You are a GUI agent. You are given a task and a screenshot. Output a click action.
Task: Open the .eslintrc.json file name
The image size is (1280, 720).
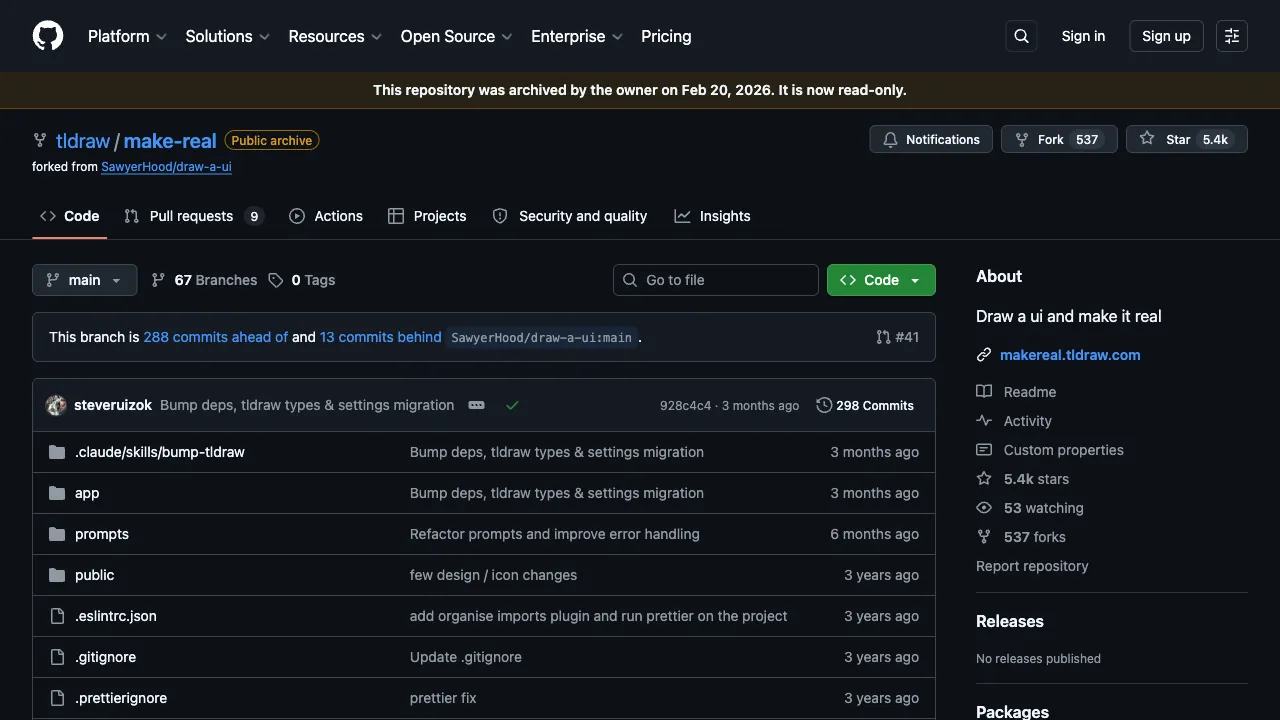tap(116, 616)
